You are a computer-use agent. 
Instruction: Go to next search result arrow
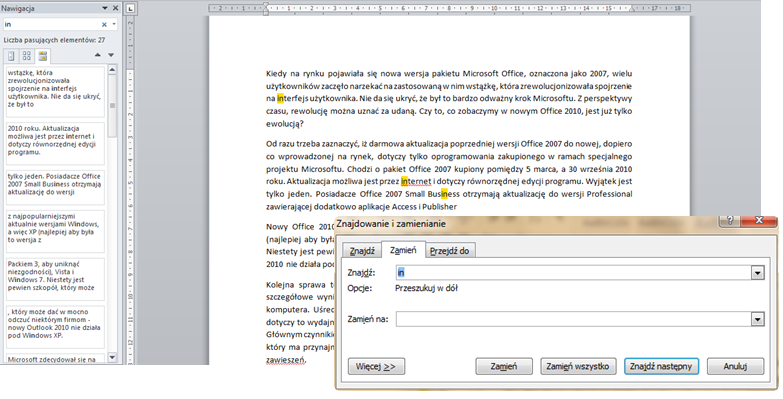point(111,55)
